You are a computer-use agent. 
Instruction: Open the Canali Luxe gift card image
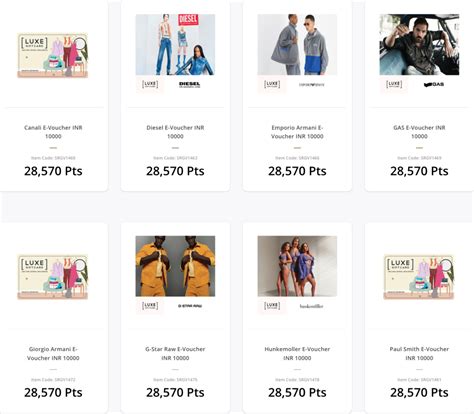(x=53, y=55)
